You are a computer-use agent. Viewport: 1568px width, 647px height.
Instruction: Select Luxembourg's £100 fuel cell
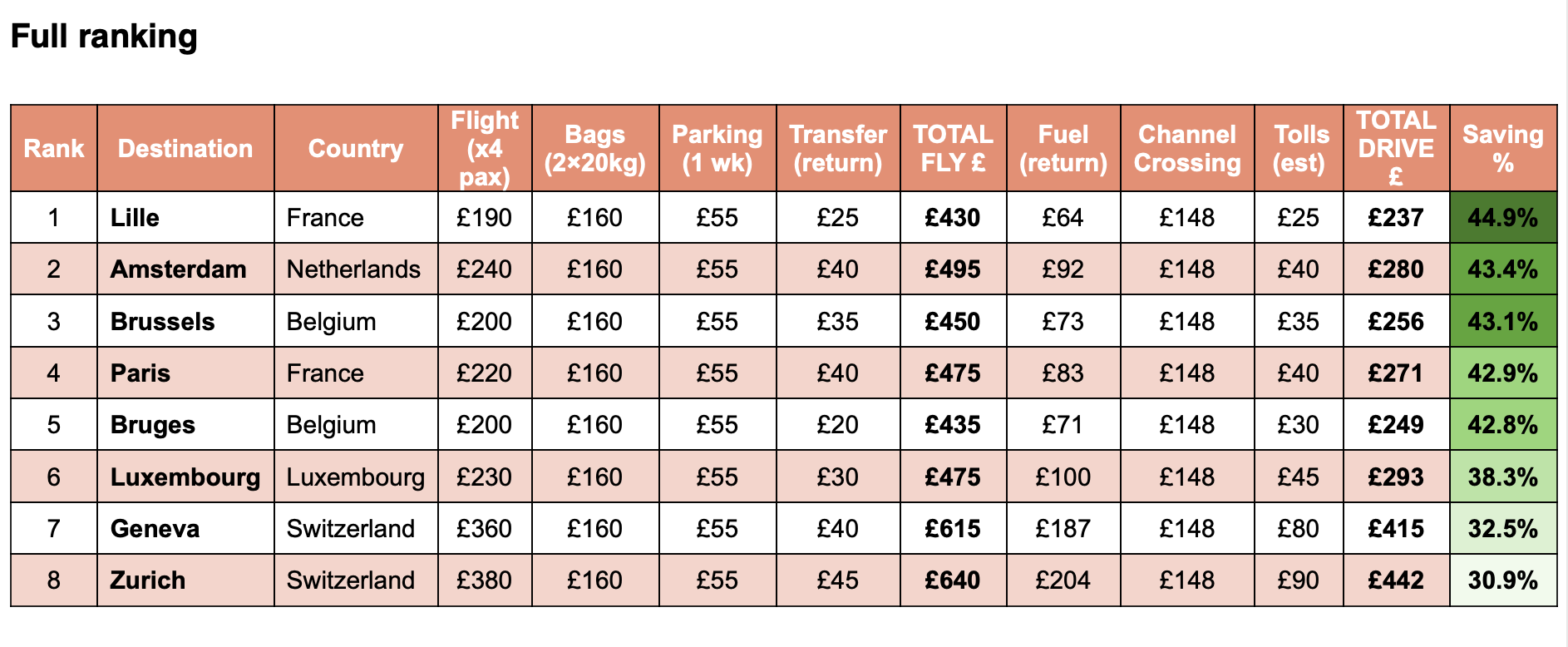[1063, 477]
